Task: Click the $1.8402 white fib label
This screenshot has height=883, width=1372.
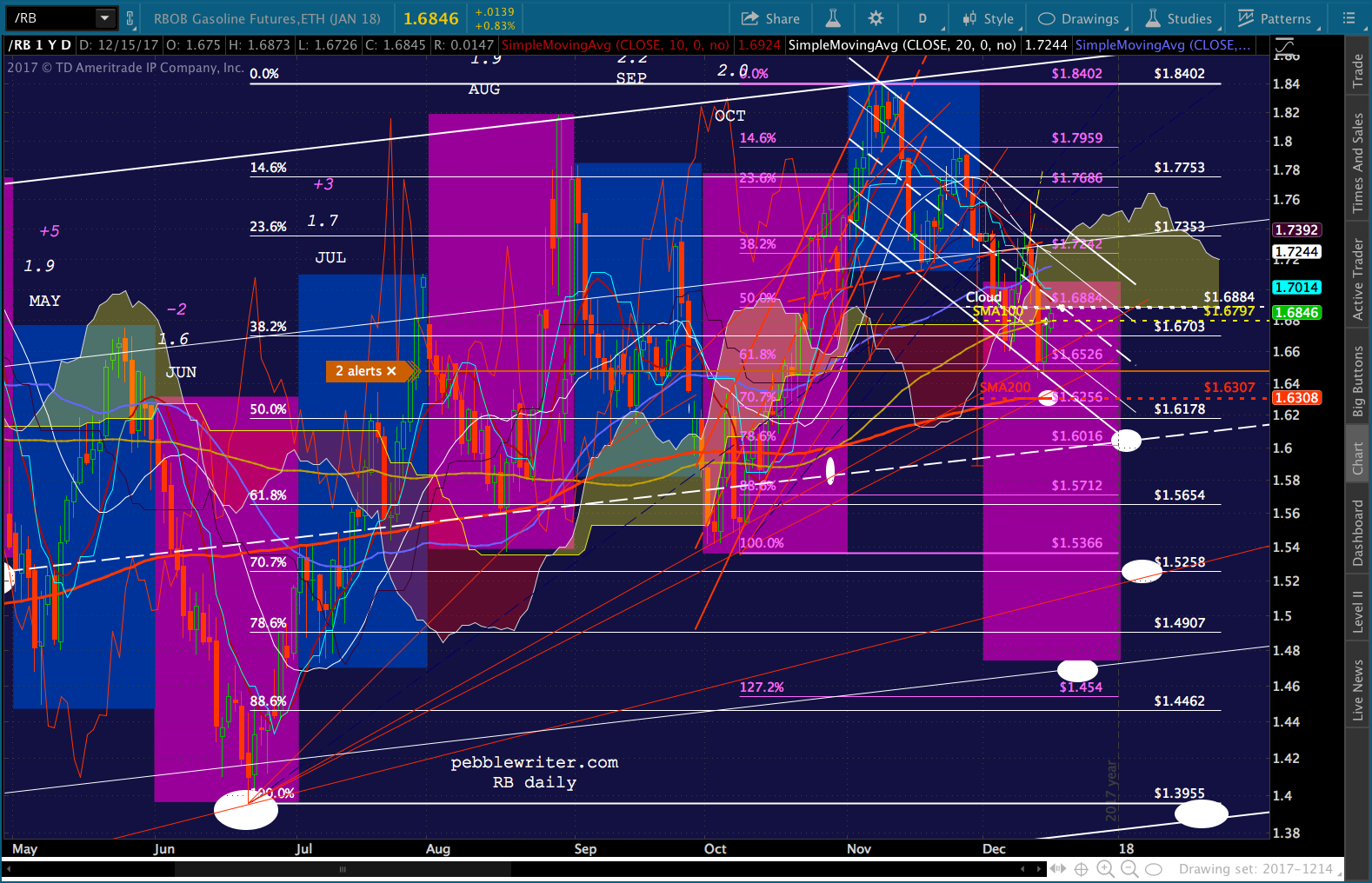Action: tap(1179, 74)
